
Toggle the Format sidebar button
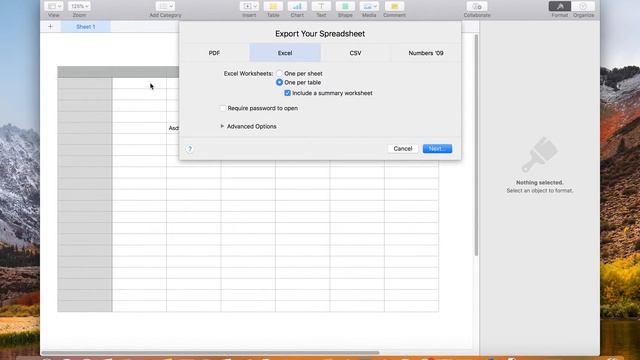pos(560,7)
